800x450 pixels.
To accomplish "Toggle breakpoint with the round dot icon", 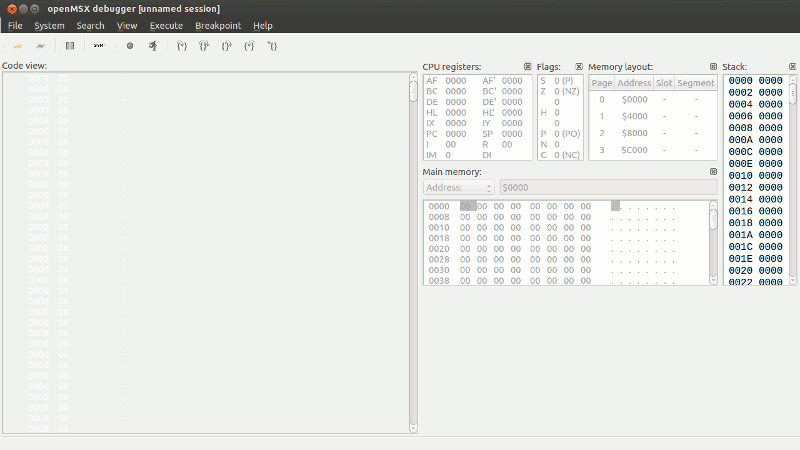I will [130, 46].
